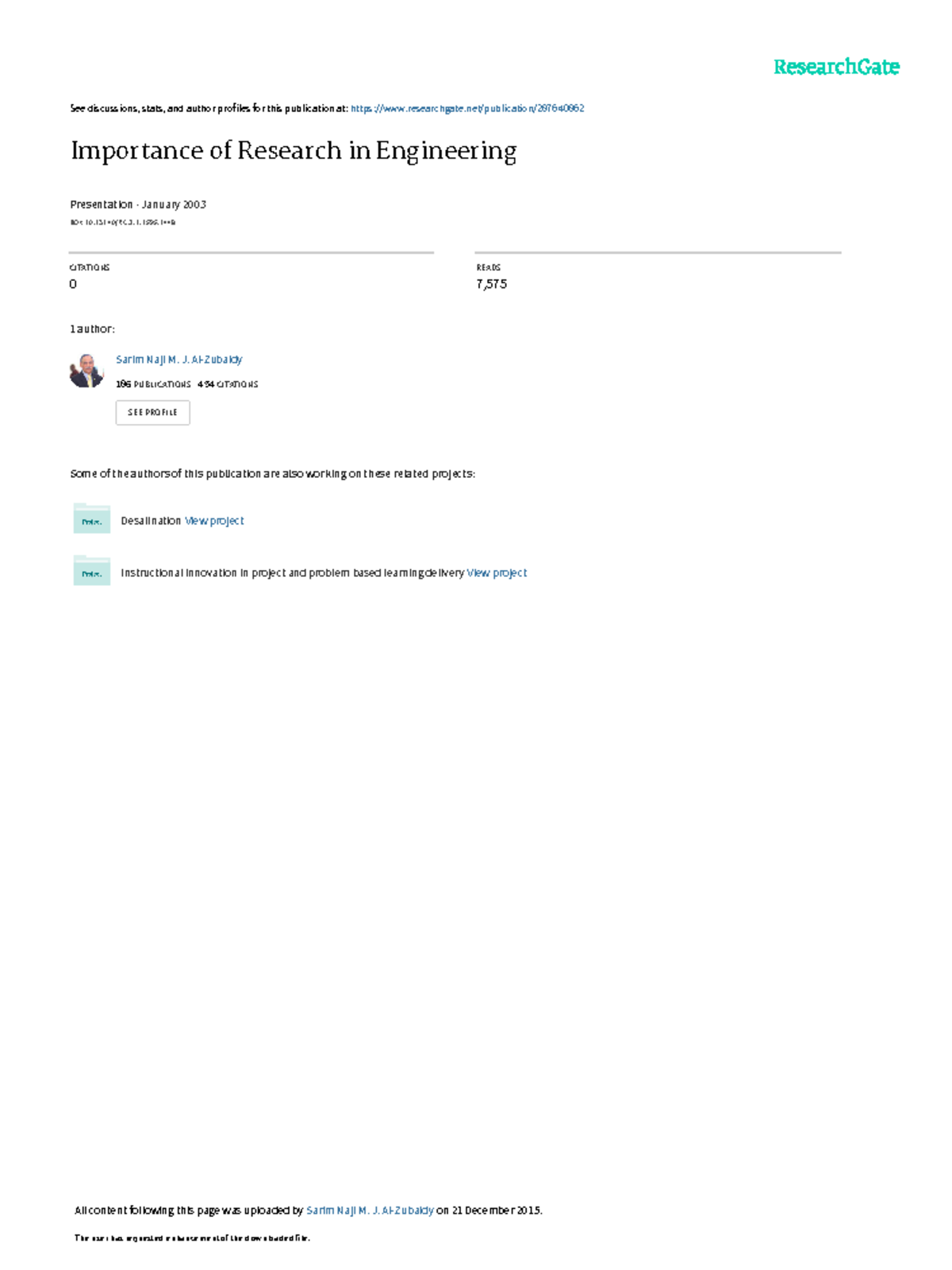Open View project link for Instructional innovation
The width and height of the screenshot is (952, 1270).
pyautogui.click(x=497, y=572)
